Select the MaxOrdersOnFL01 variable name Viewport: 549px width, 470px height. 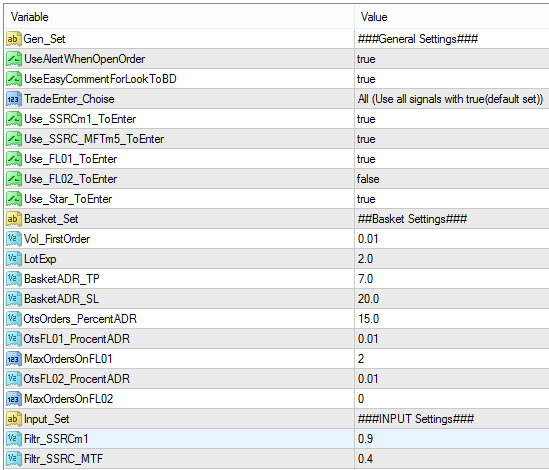click(68, 359)
